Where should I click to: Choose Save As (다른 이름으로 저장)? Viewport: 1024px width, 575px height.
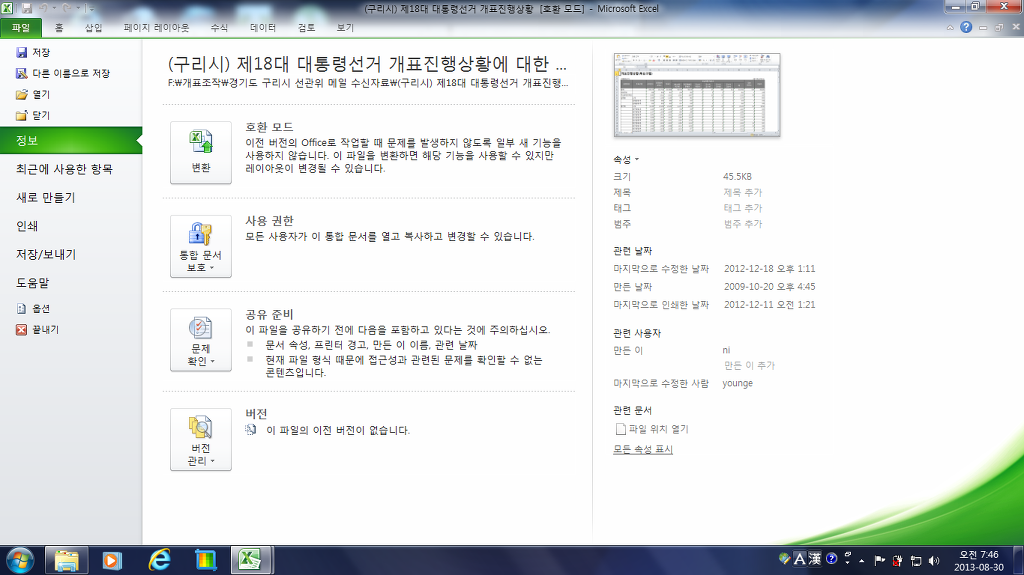click(63, 73)
